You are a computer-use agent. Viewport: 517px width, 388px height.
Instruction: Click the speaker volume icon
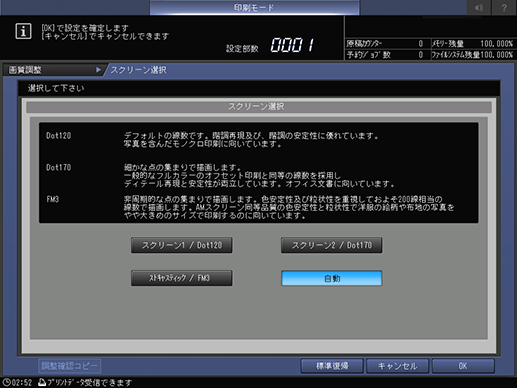click(479, 7)
